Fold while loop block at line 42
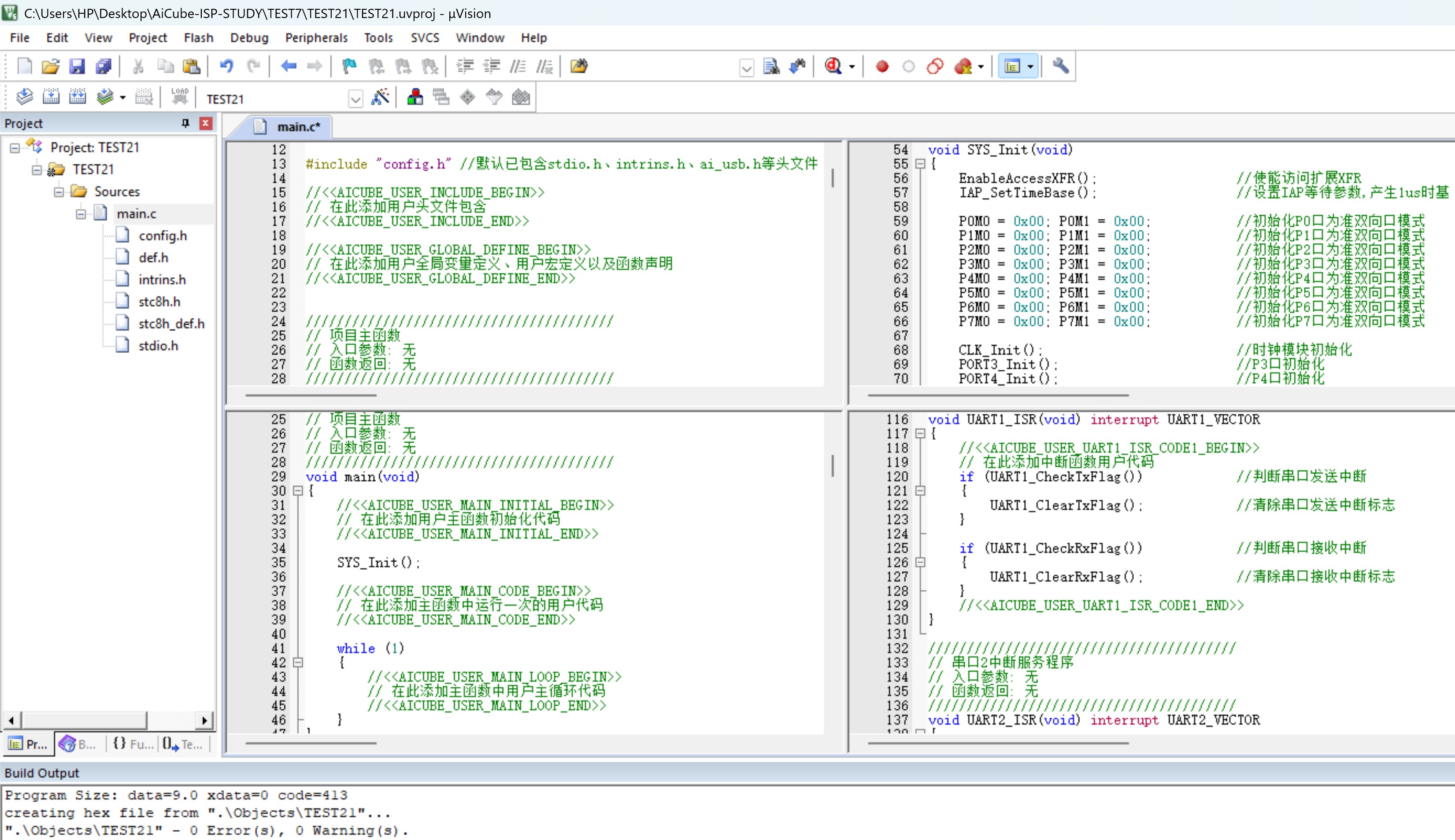1455x840 pixels. [298, 663]
